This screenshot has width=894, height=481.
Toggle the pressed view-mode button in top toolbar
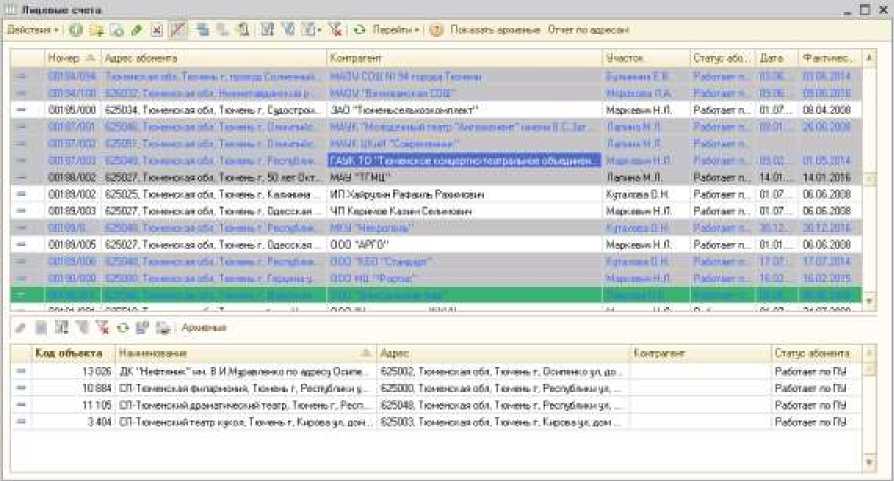(176, 30)
